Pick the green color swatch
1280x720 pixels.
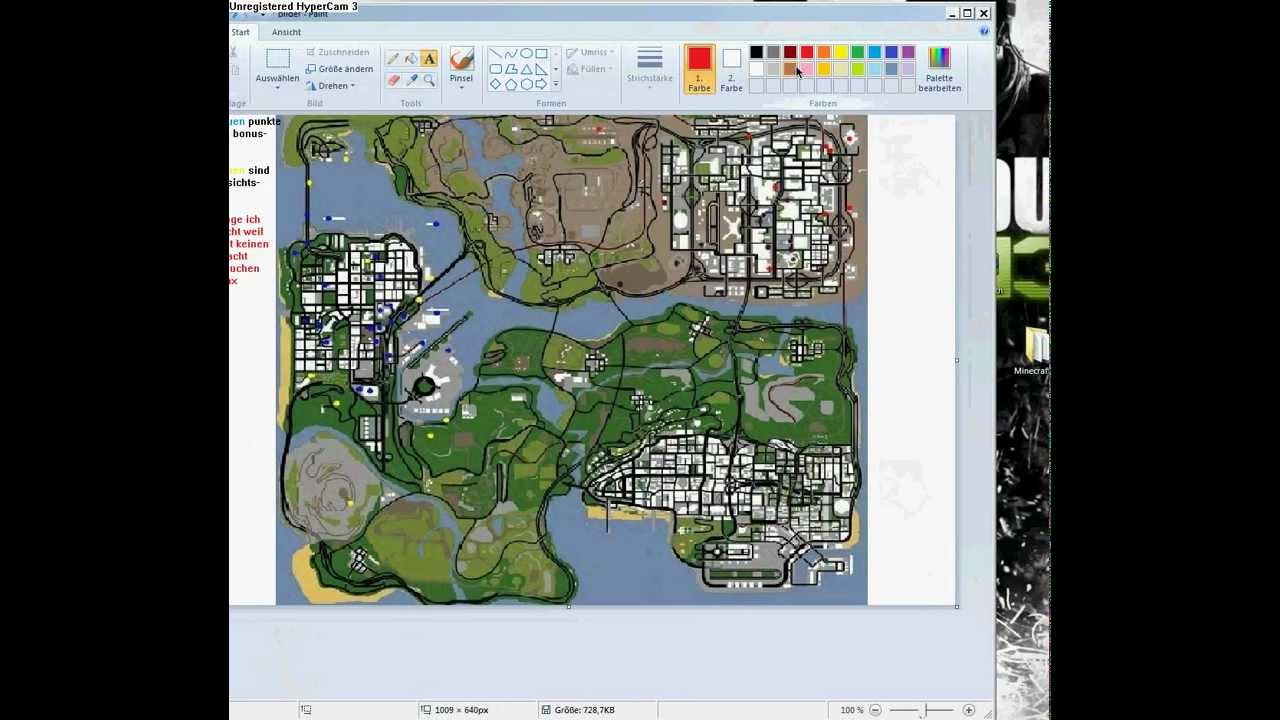(858, 52)
